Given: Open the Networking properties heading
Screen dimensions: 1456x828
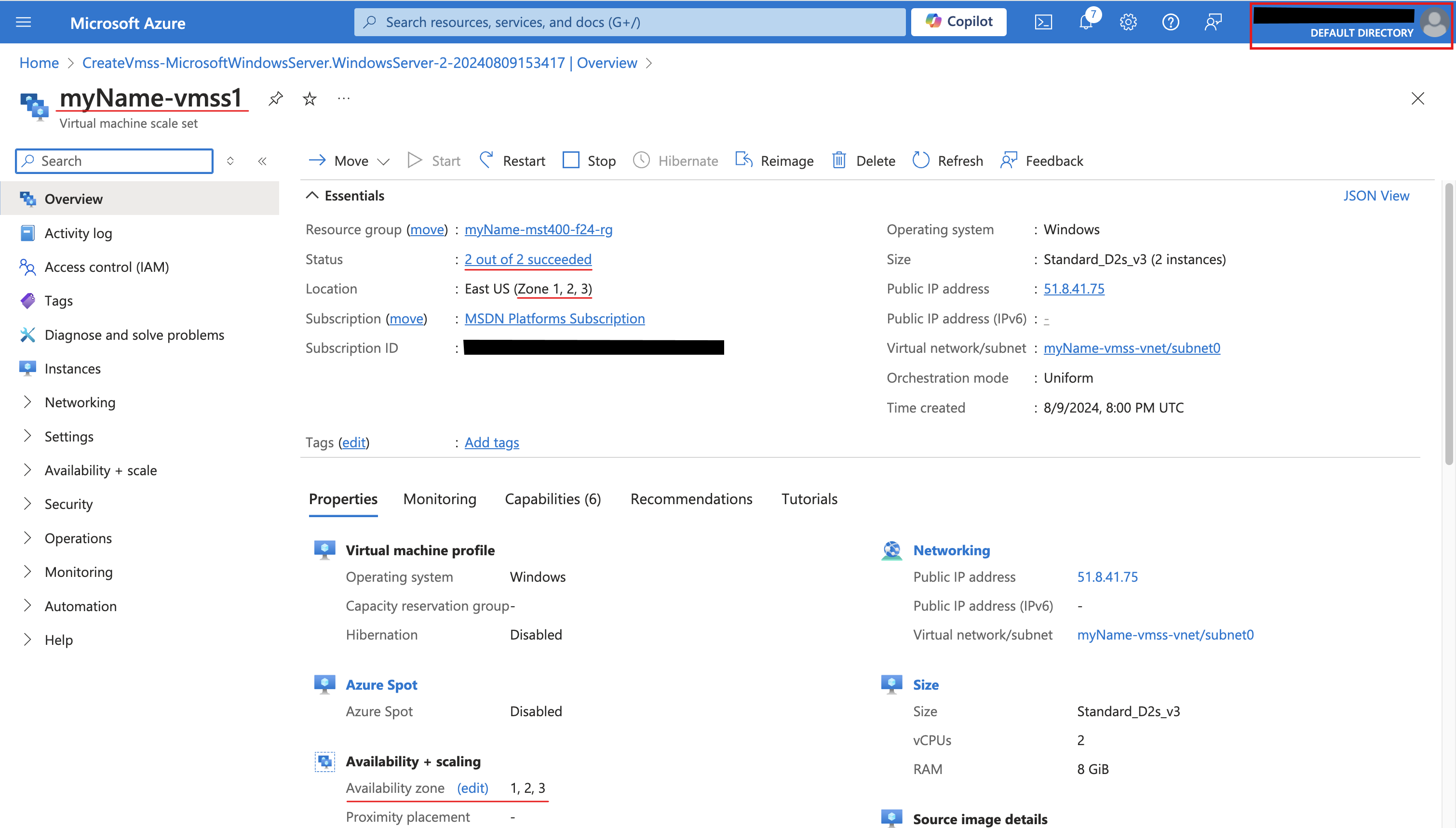Looking at the screenshot, I should click(952, 550).
